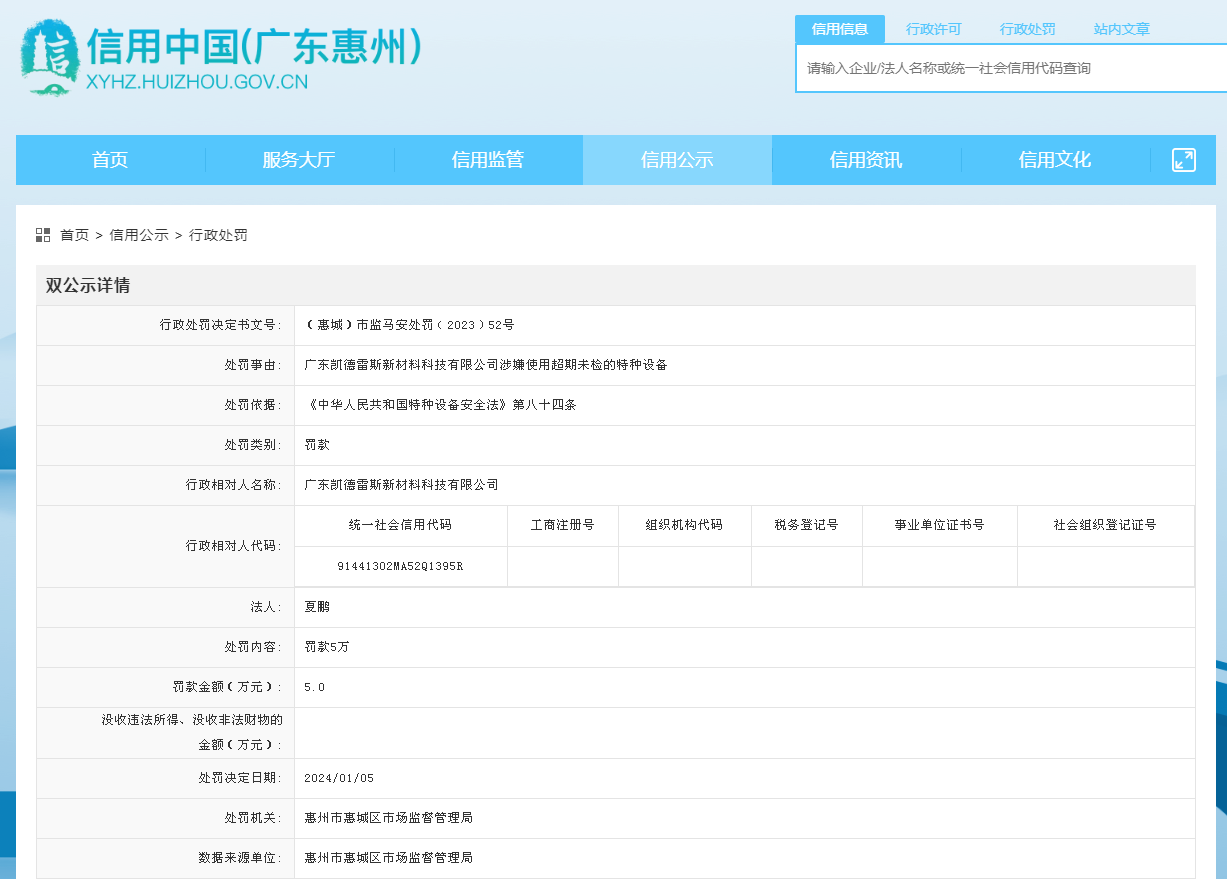Click the breadcrumb grid icon before 首页
The width and height of the screenshot is (1227, 879).
pyautogui.click(x=43, y=235)
